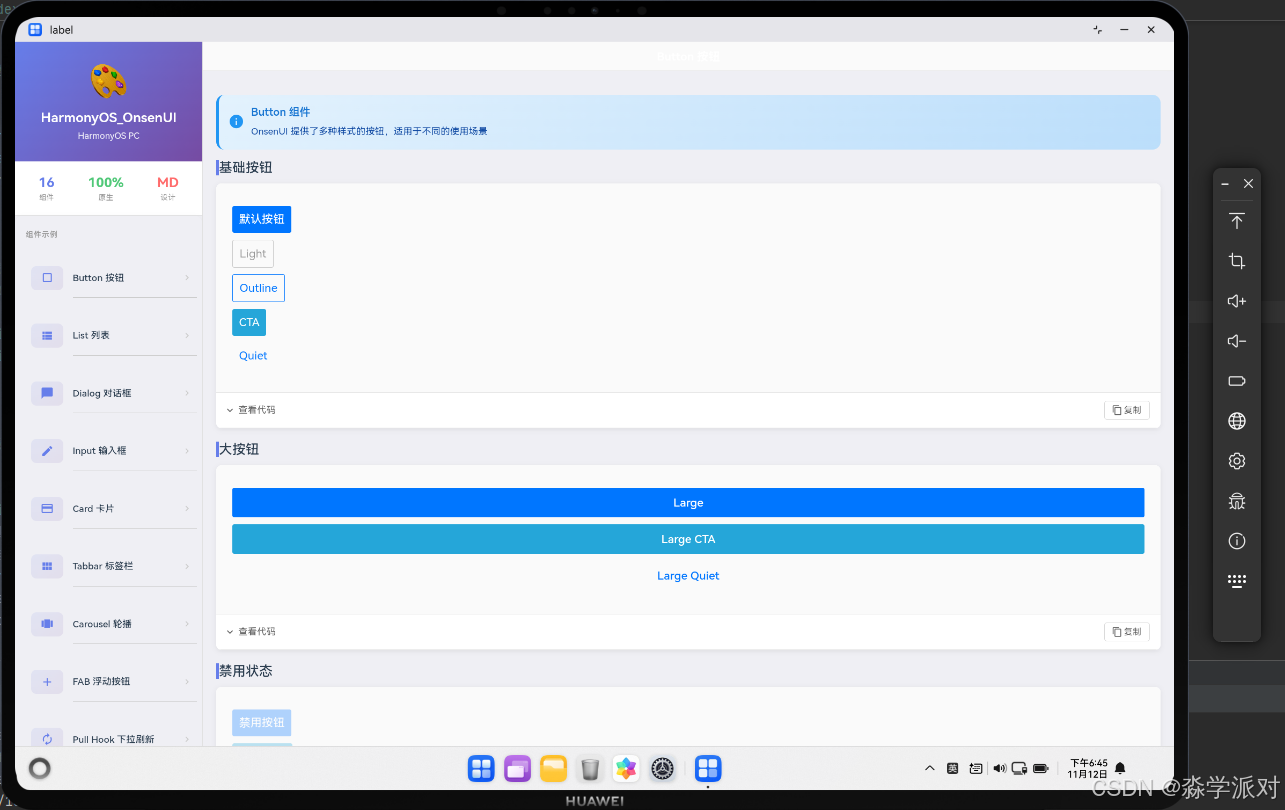Open the yellow file manager in dock
Viewport: 1285px width, 810px height.
(x=554, y=768)
